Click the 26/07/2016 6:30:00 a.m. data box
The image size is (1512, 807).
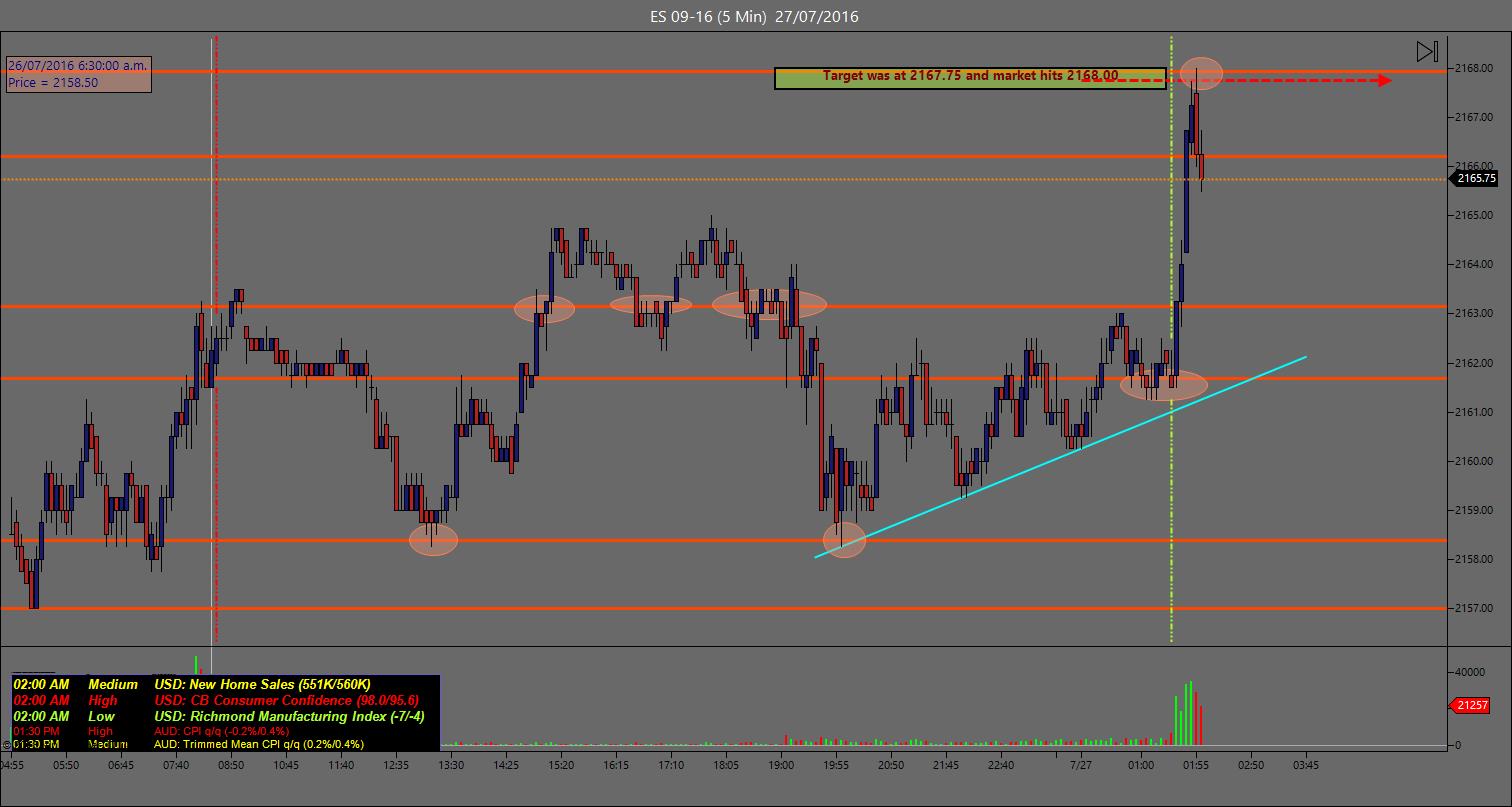(x=78, y=74)
